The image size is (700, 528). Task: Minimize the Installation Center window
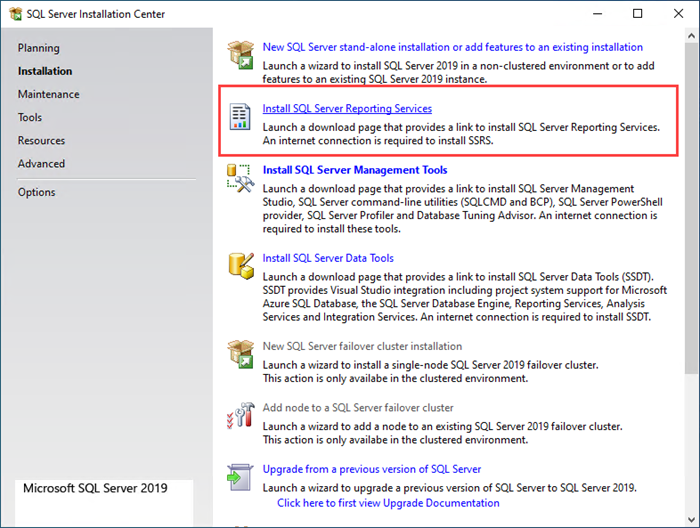(x=597, y=14)
